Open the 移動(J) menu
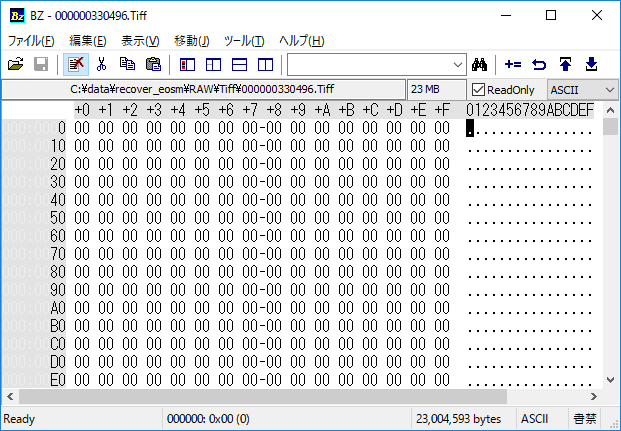This screenshot has width=621, height=431. click(x=192, y=41)
